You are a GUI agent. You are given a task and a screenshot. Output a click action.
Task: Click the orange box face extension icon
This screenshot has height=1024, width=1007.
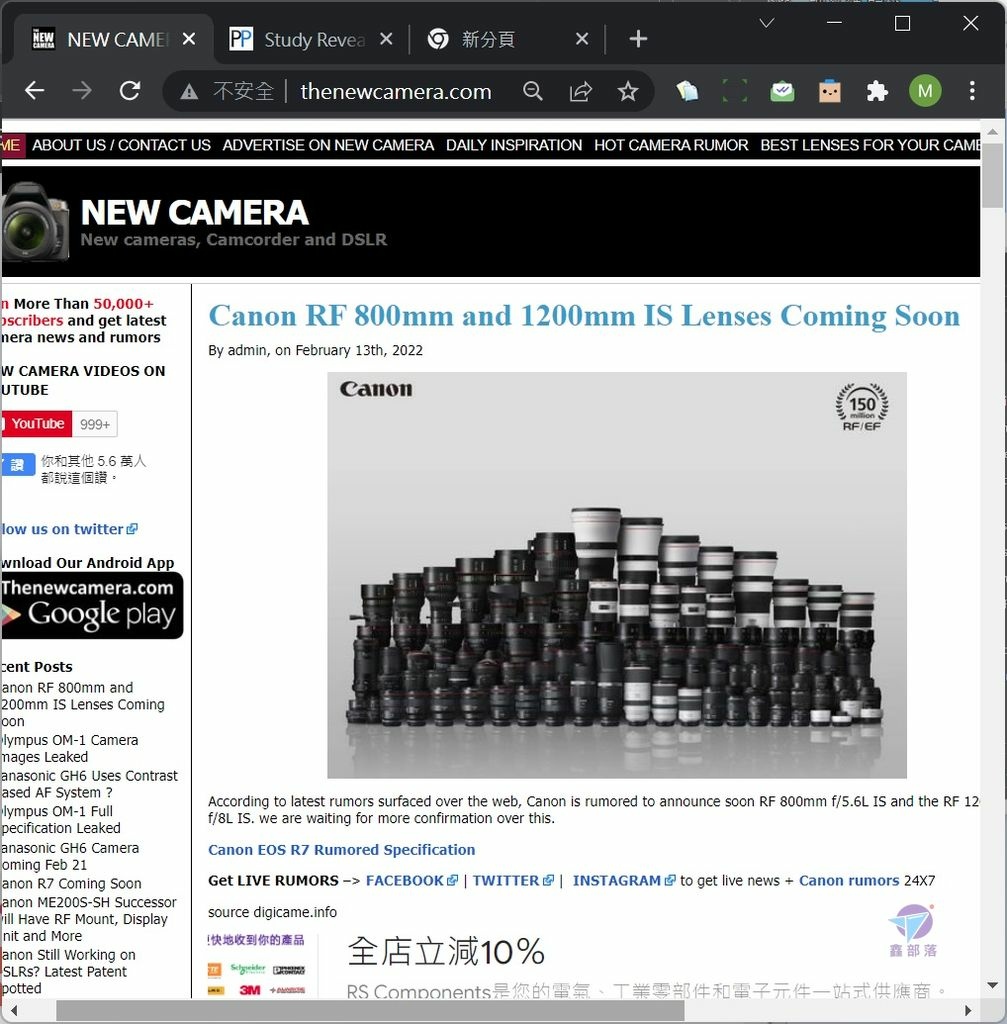[x=829, y=91]
